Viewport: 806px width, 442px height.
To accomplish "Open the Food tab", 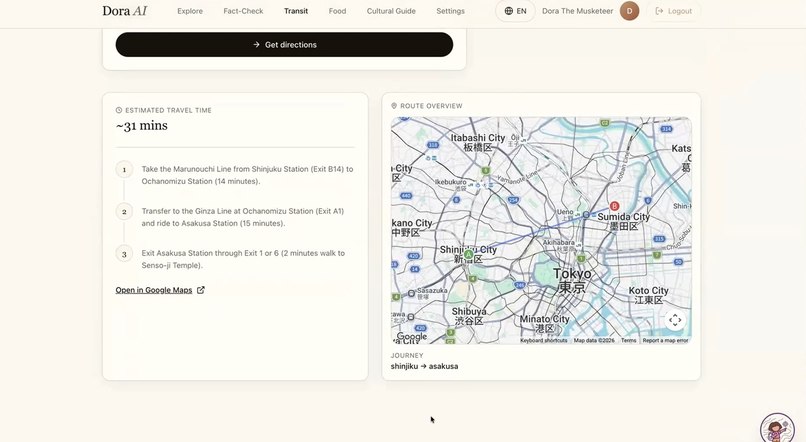I will [337, 11].
